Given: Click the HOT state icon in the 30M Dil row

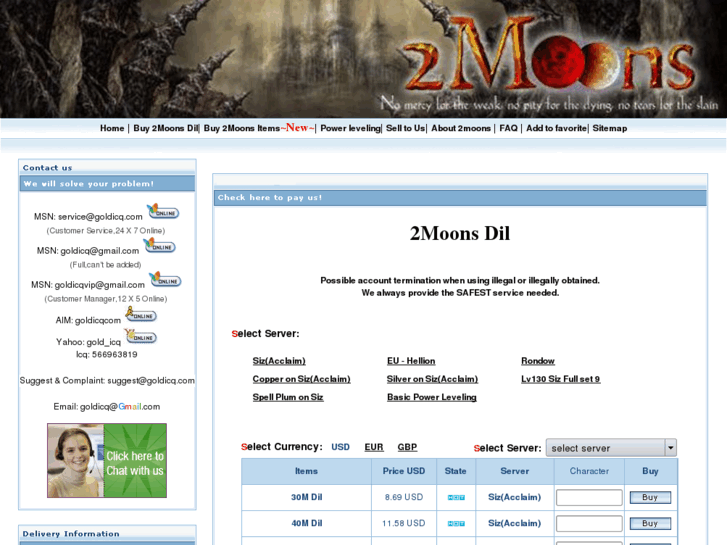Looking at the screenshot, I should tap(456, 498).
